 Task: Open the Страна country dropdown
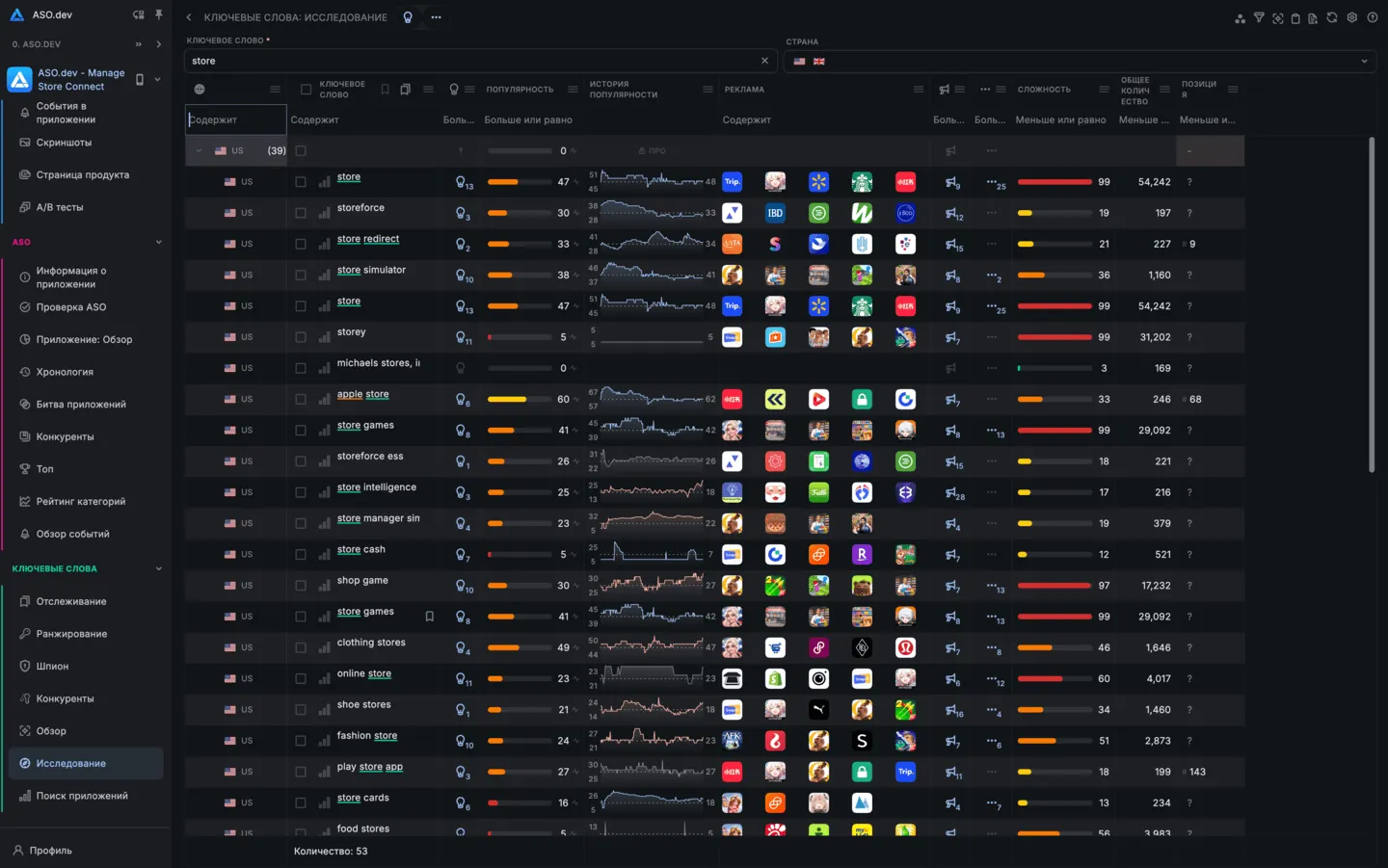click(1080, 61)
